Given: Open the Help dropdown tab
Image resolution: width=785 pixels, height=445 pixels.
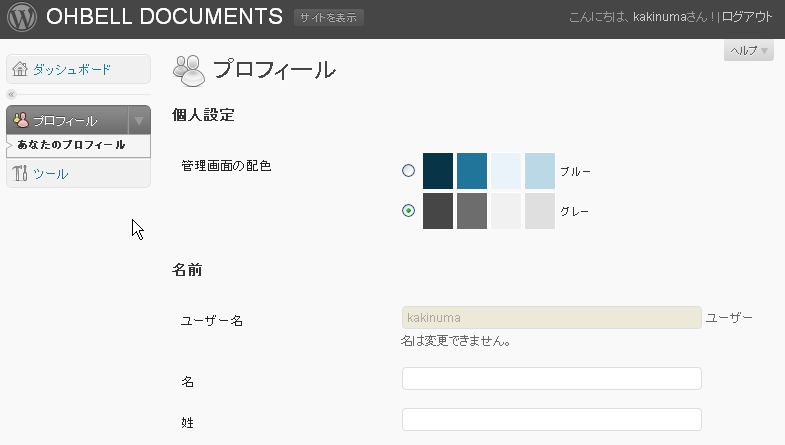Looking at the screenshot, I should pos(748,51).
